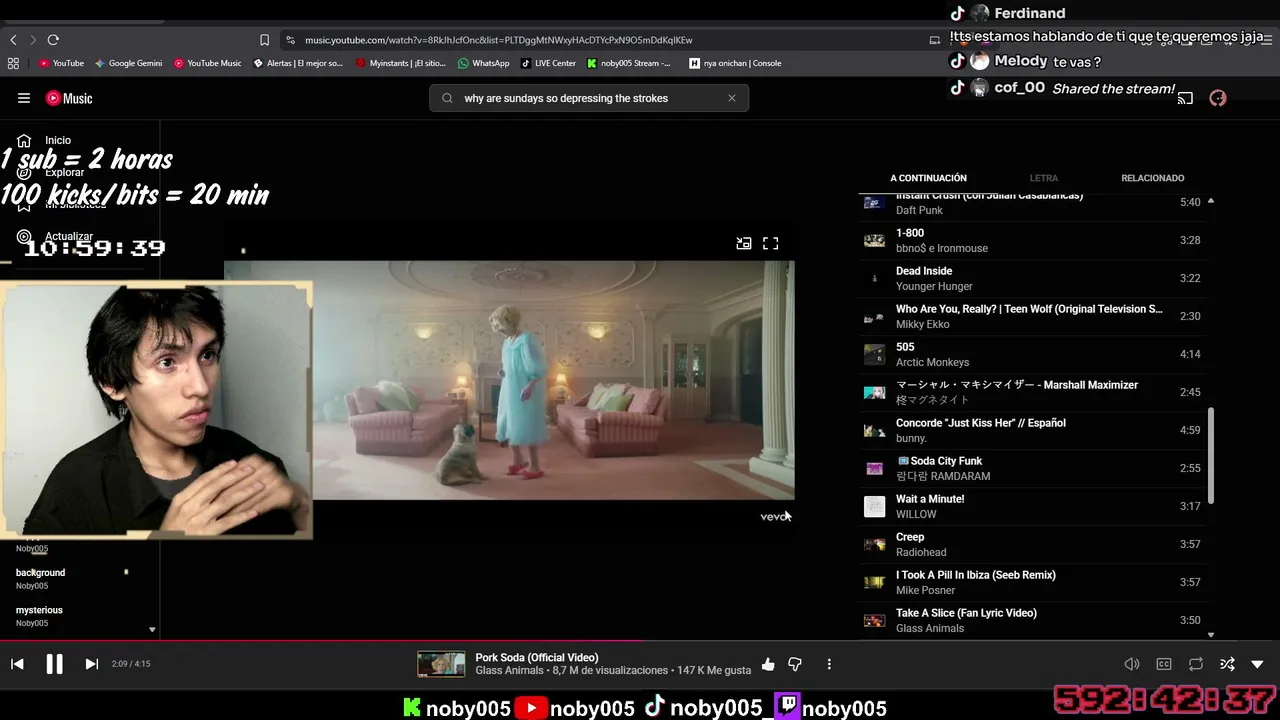The image size is (1280, 720).
Task: Reload the current page
Action: pyautogui.click(x=53, y=40)
